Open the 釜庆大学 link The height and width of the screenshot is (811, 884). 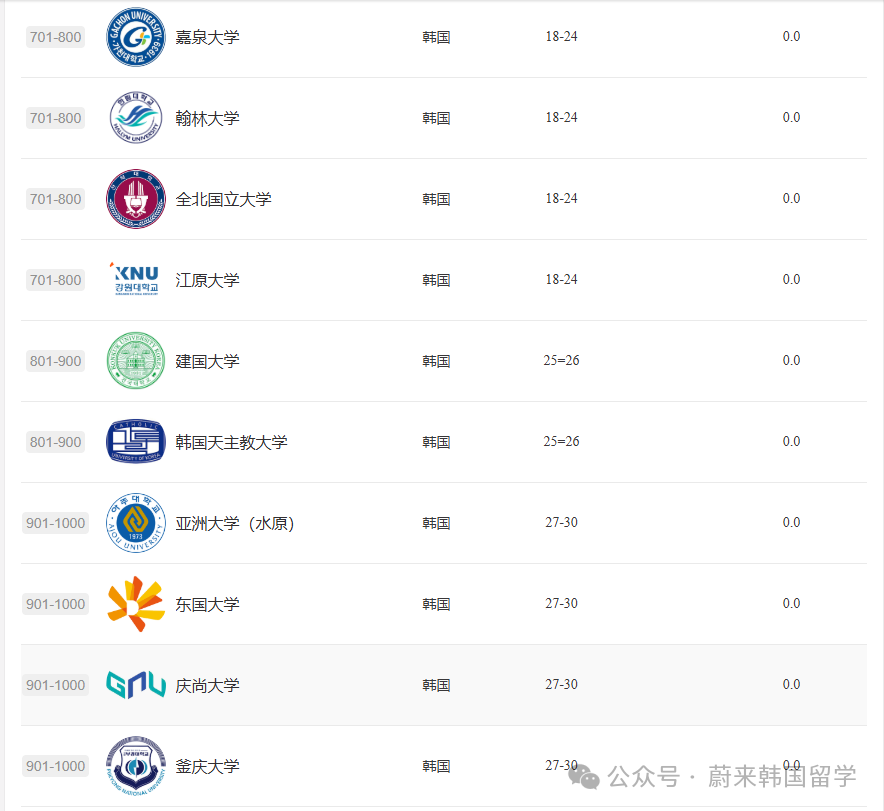tap(207, 766)
